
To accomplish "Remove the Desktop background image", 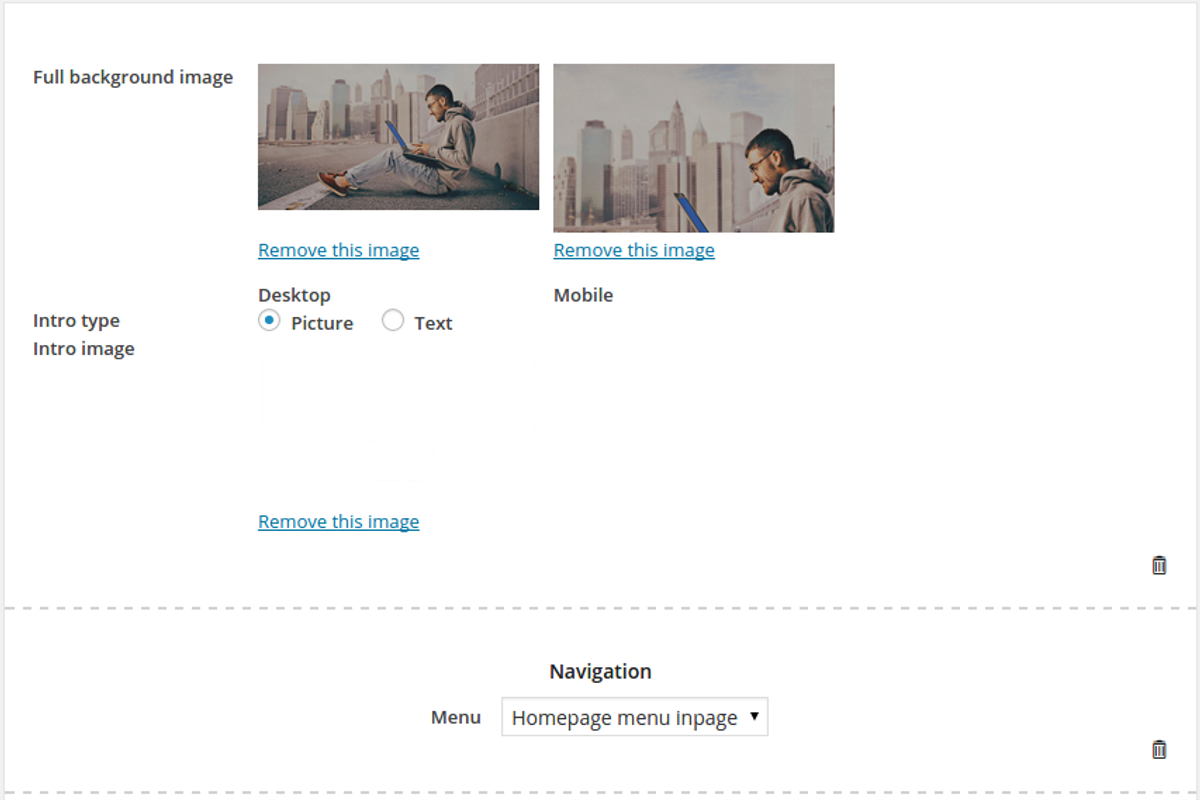I will pyautogui.click(x=338, y=250).
